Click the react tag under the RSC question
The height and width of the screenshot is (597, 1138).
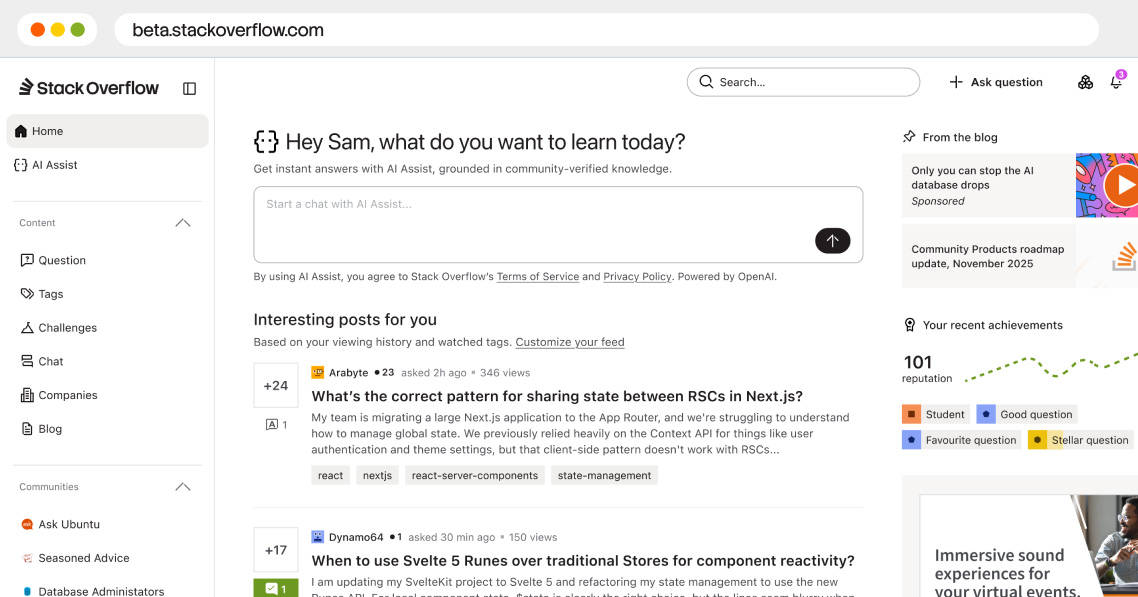330,475
